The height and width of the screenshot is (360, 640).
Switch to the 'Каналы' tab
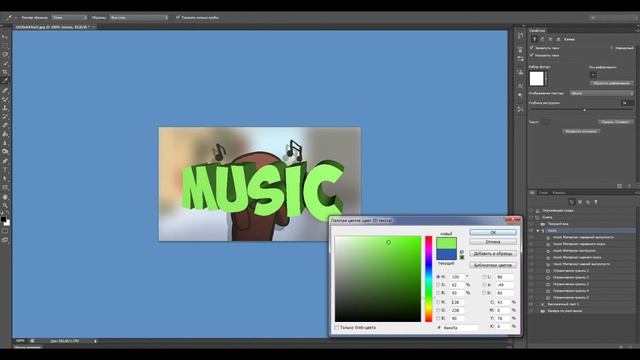click(x=559, y=193)
